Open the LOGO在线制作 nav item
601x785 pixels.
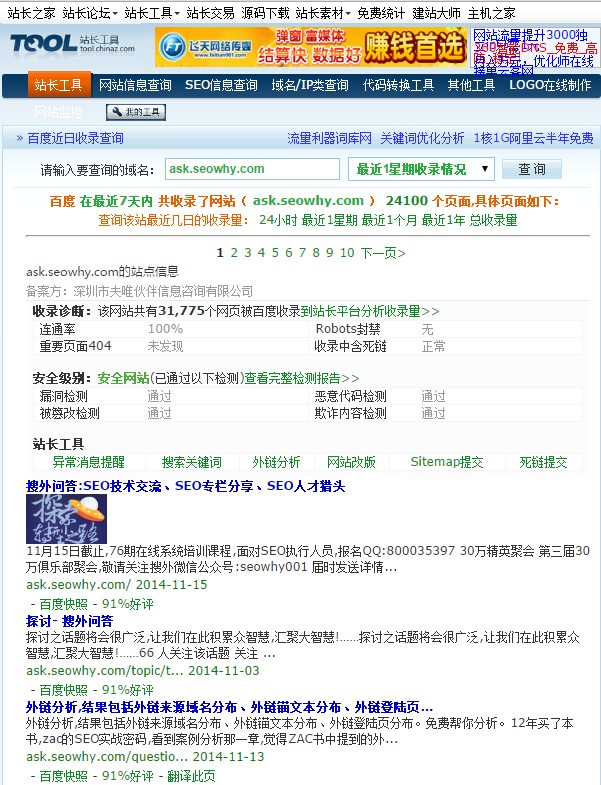point(550,85)
